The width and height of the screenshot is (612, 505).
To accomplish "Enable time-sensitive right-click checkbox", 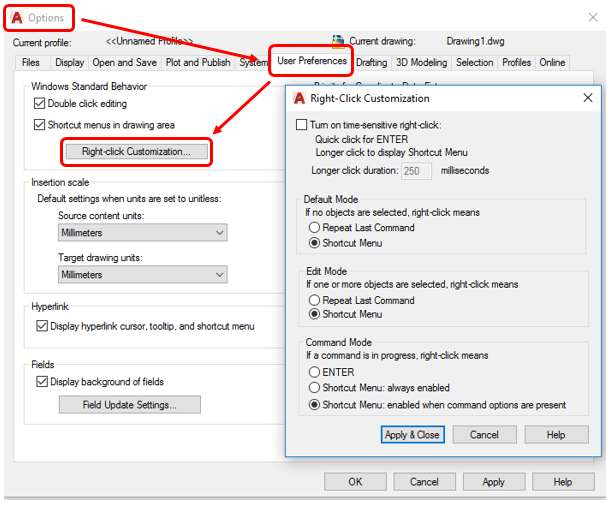I will 303,125.
